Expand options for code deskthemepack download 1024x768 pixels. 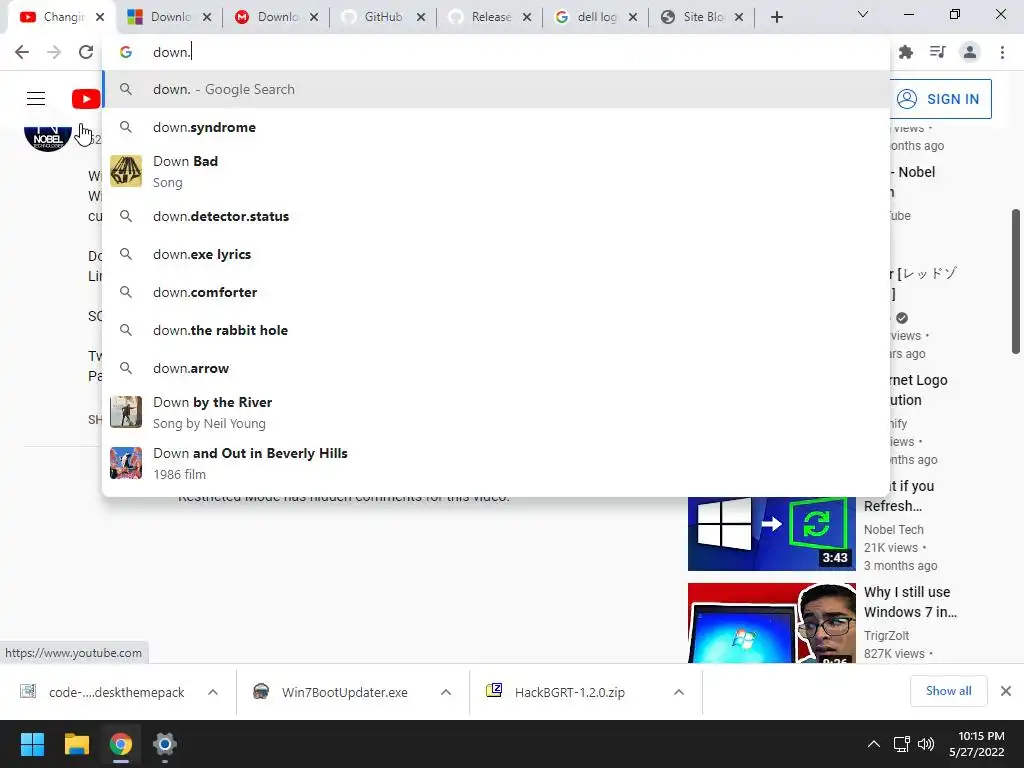tap(213, 692)
